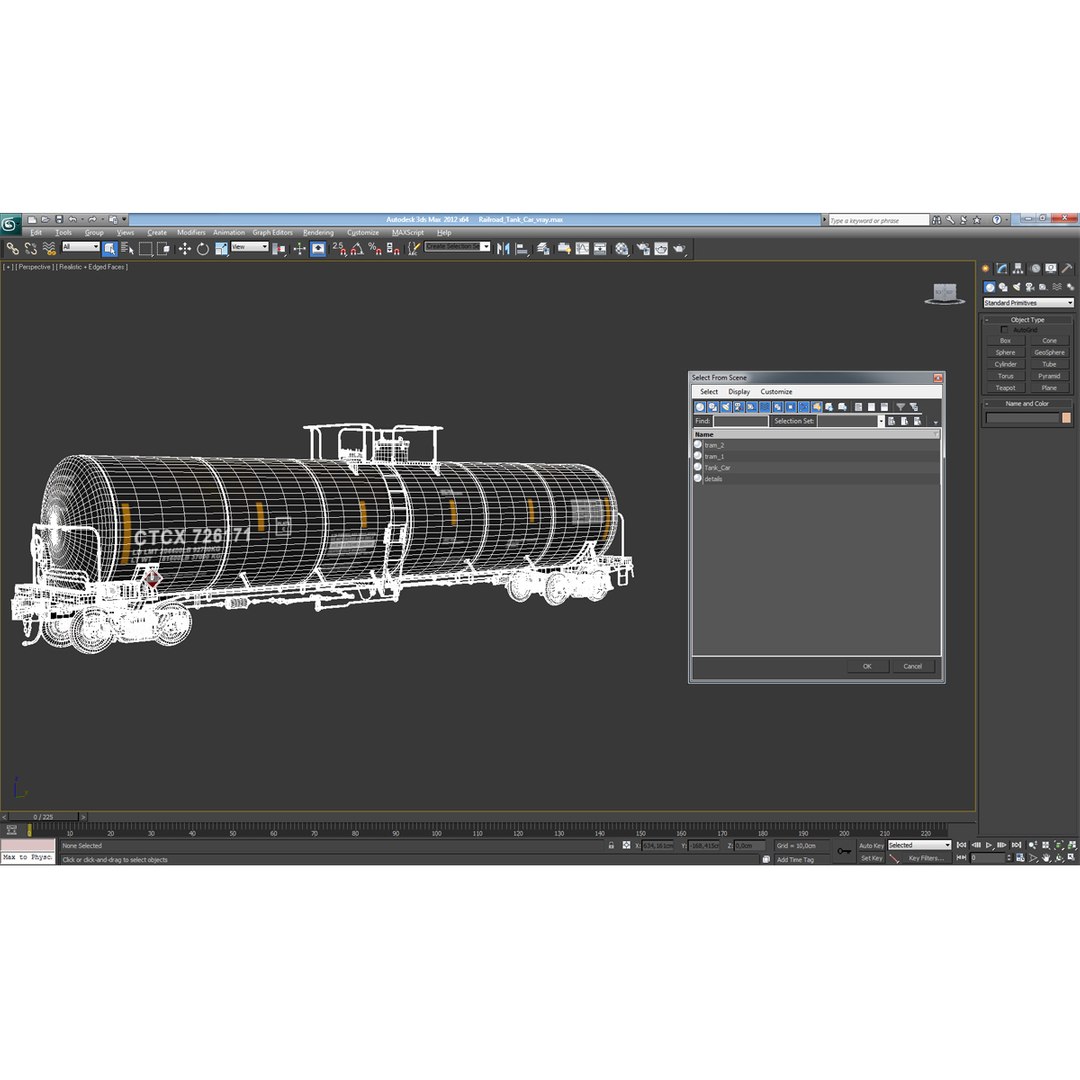
Task: Open reference coordinate system View dropdown
Action: [249, 247]
